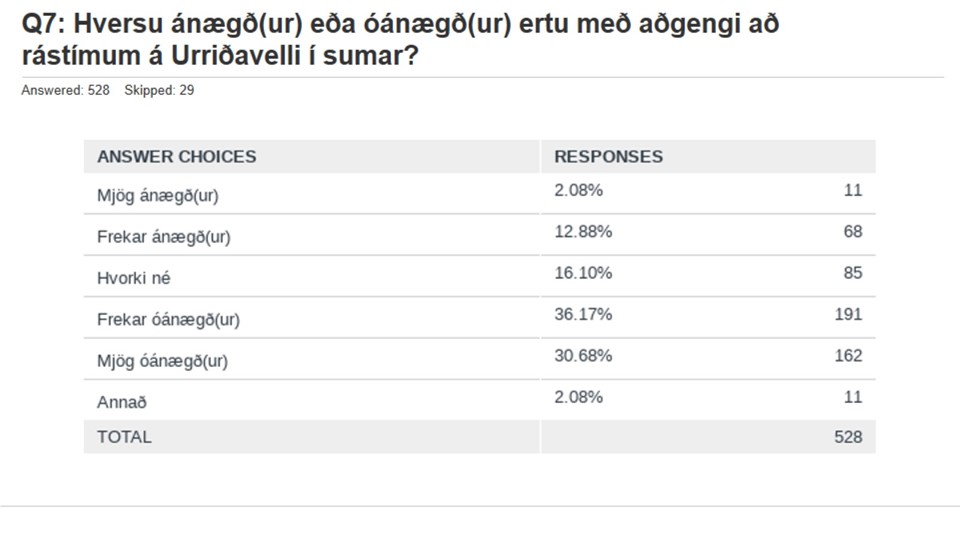Click the 12.88% percentage value
Viewport: 960px width, 540px height.
[x=583, y=232]
